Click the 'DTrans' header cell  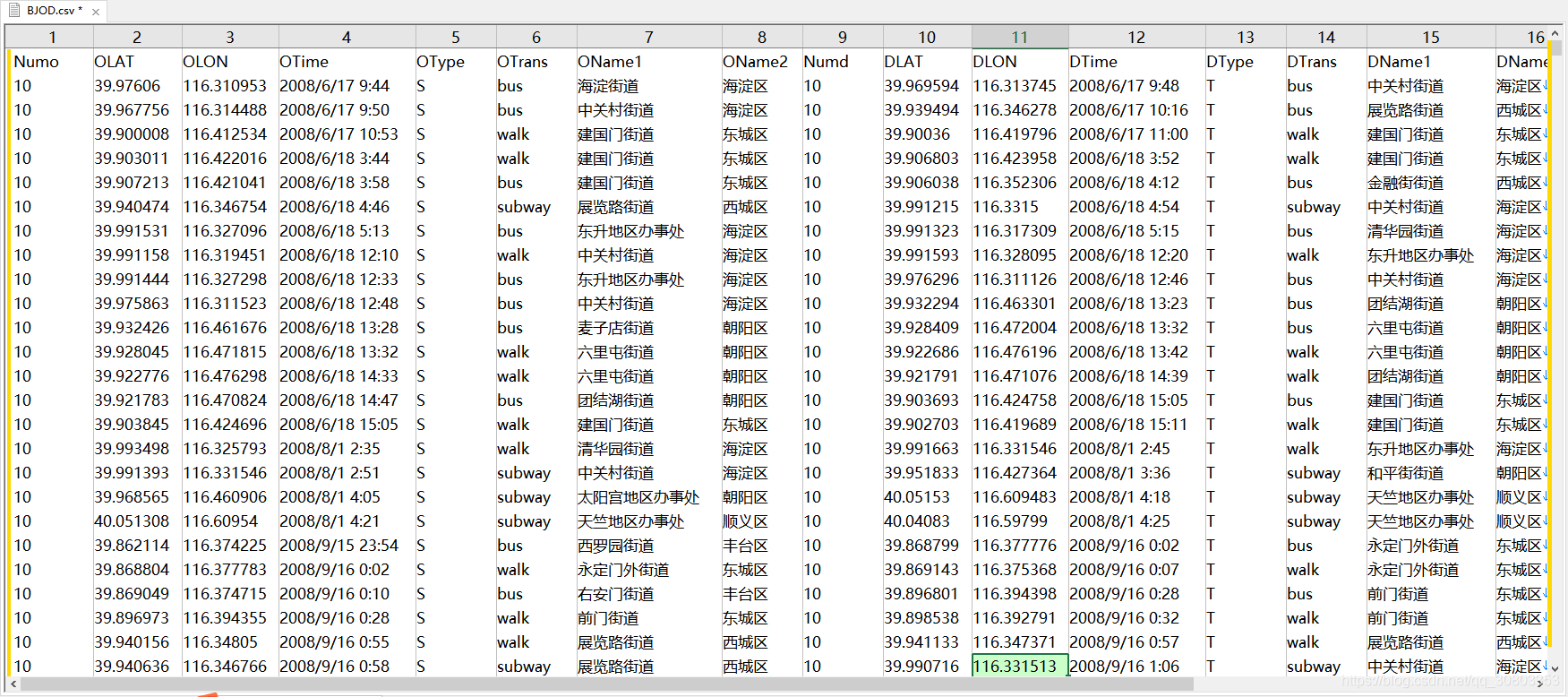coord(1326,62)
